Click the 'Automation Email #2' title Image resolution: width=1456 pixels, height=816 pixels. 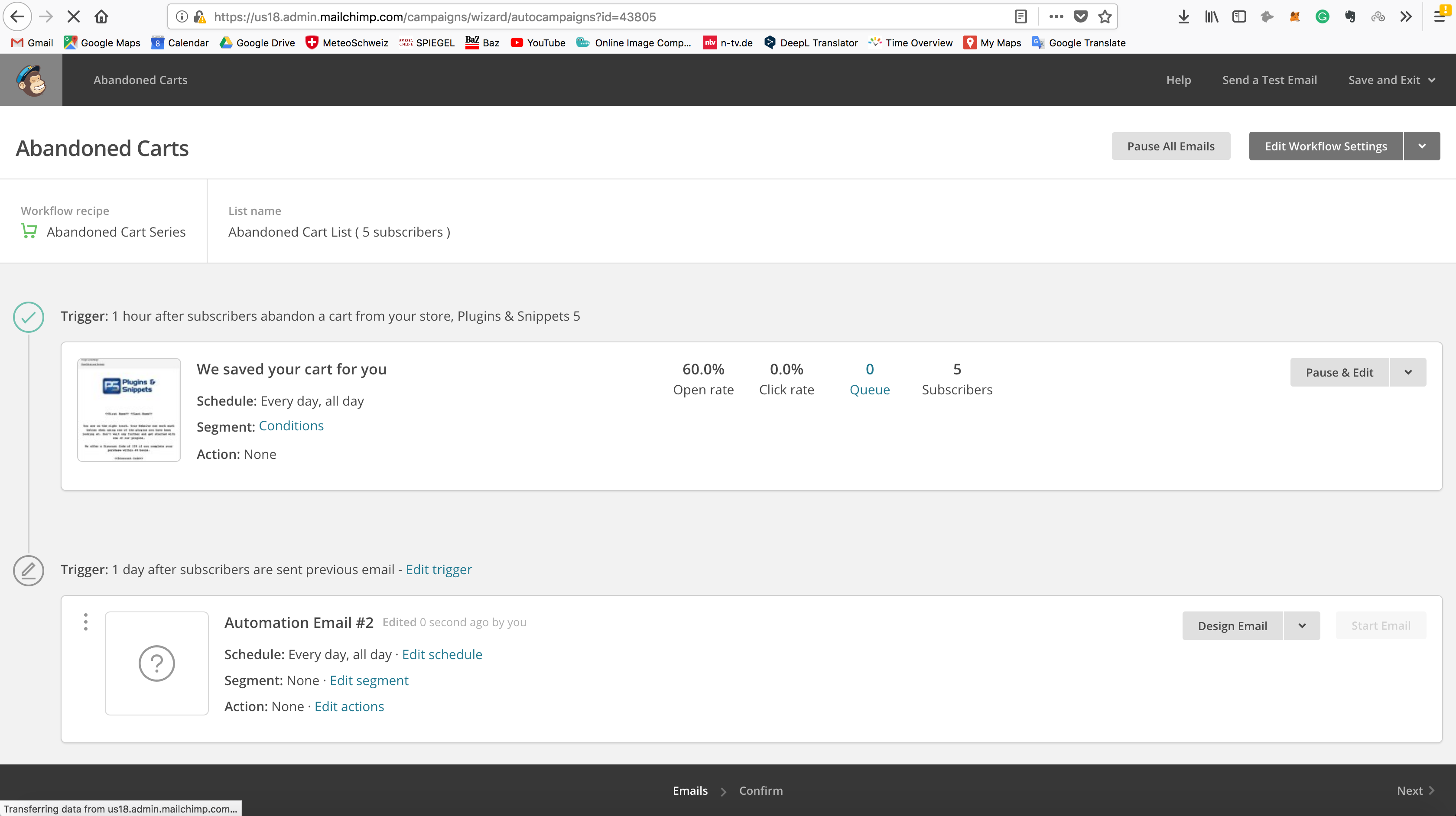tap(299, 622)
